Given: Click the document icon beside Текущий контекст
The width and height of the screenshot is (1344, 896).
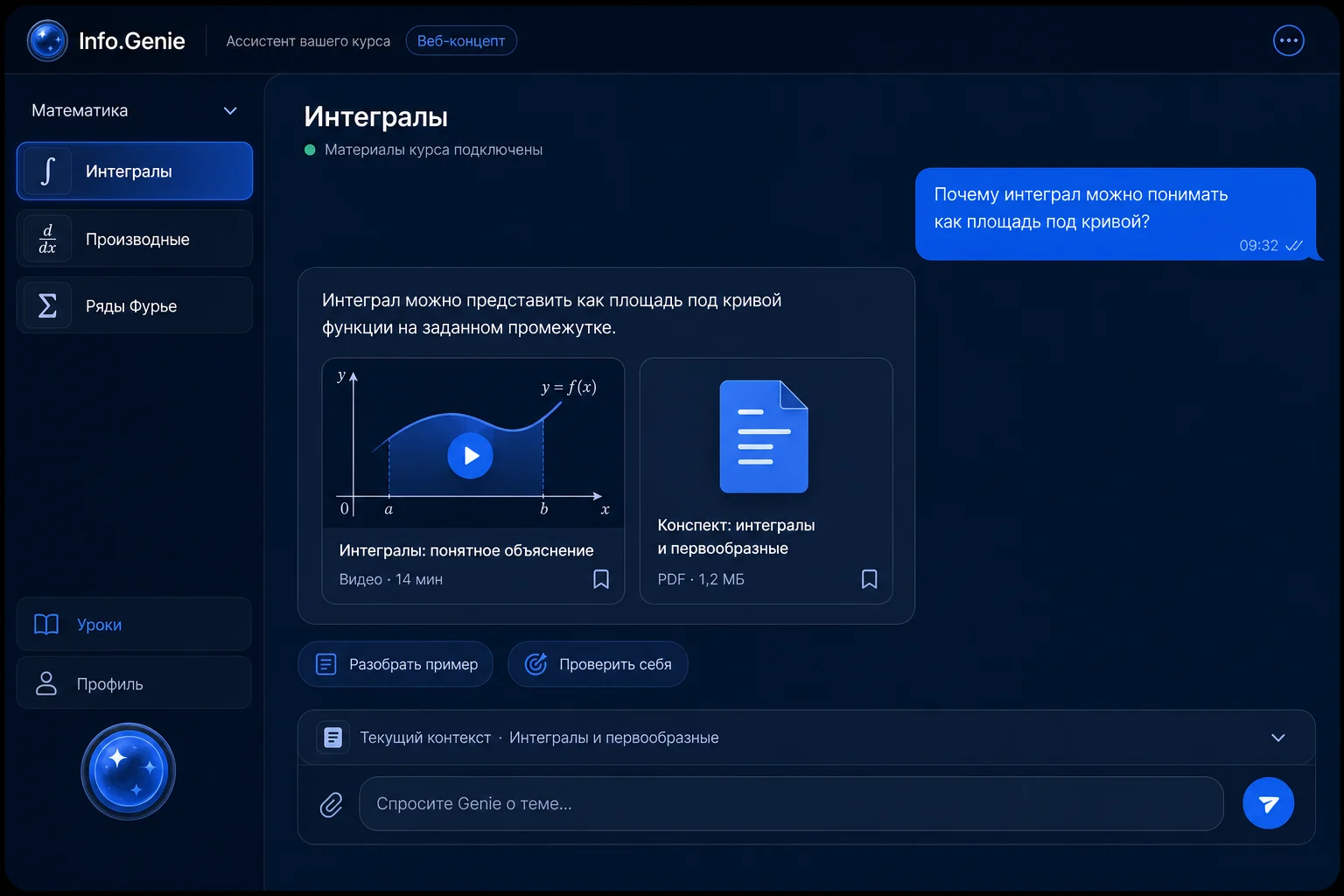Looking at the screenshot, I should pyautogui.click(x=332, y=738).
